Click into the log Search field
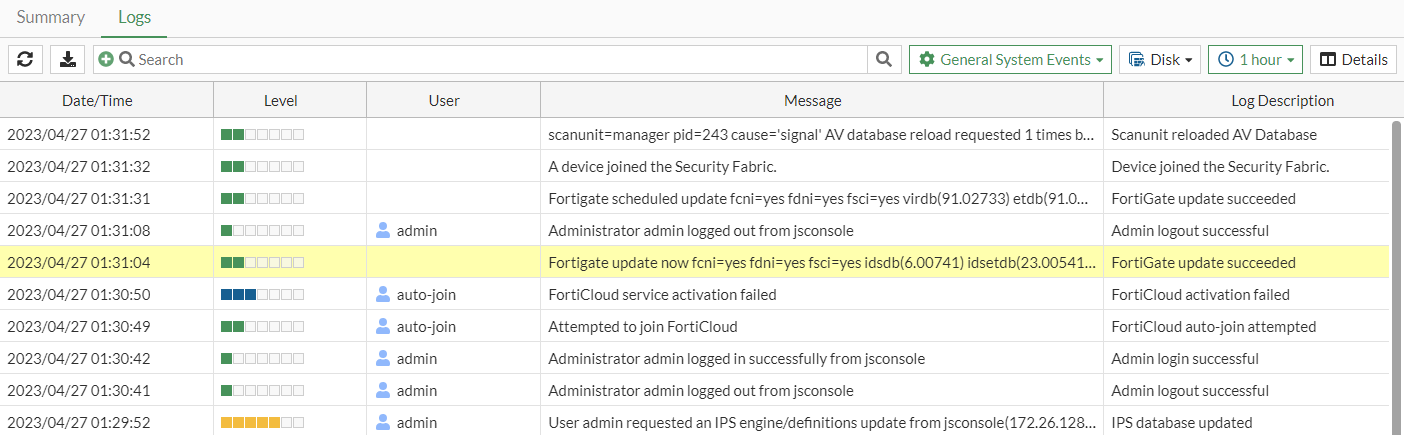 pyautogui.click(x=500, y=60)
